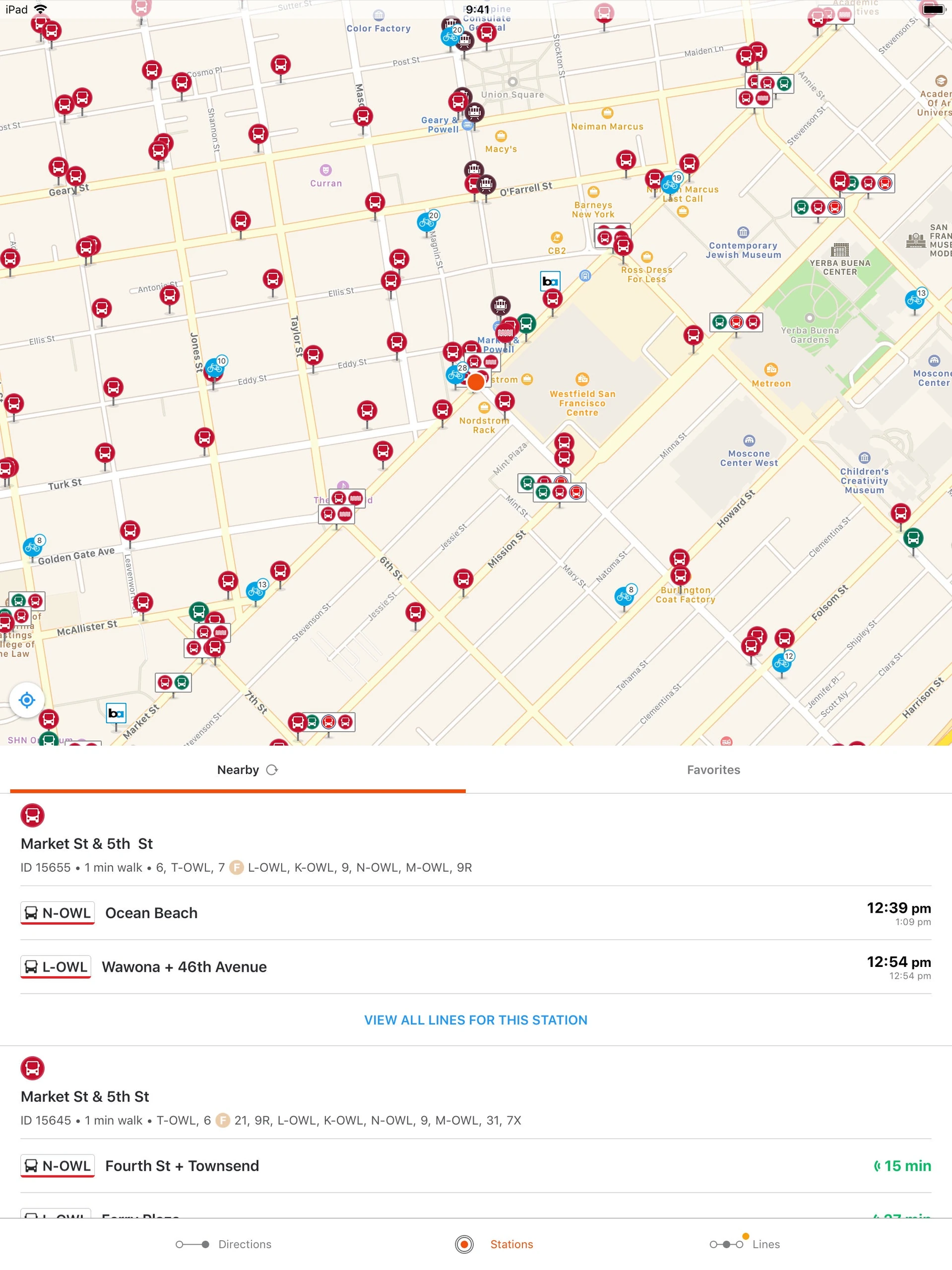Select the F line badge under ID 15655

[237, 868]
